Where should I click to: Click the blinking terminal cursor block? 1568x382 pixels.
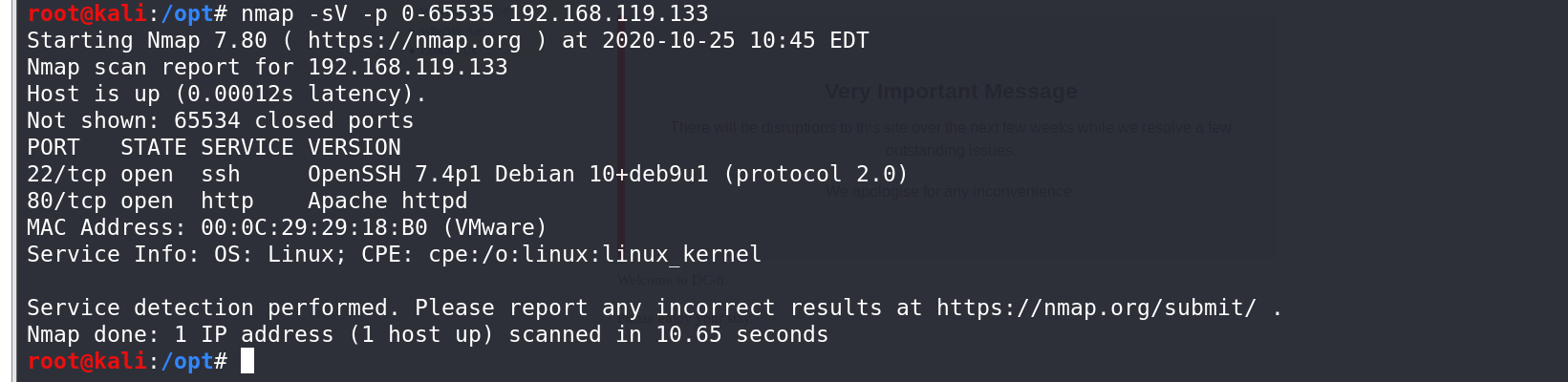(x=247, y=361)
